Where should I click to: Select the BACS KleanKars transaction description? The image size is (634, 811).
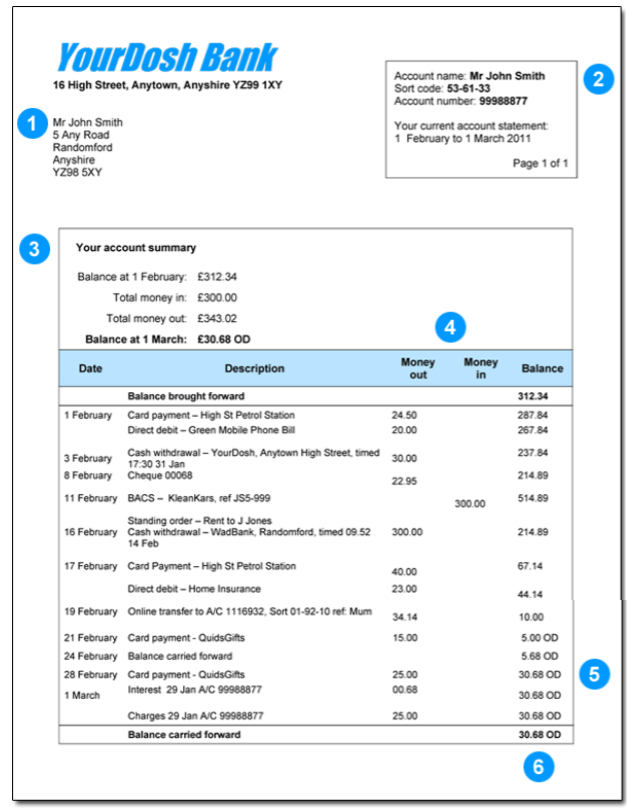[x=199, y=497]
